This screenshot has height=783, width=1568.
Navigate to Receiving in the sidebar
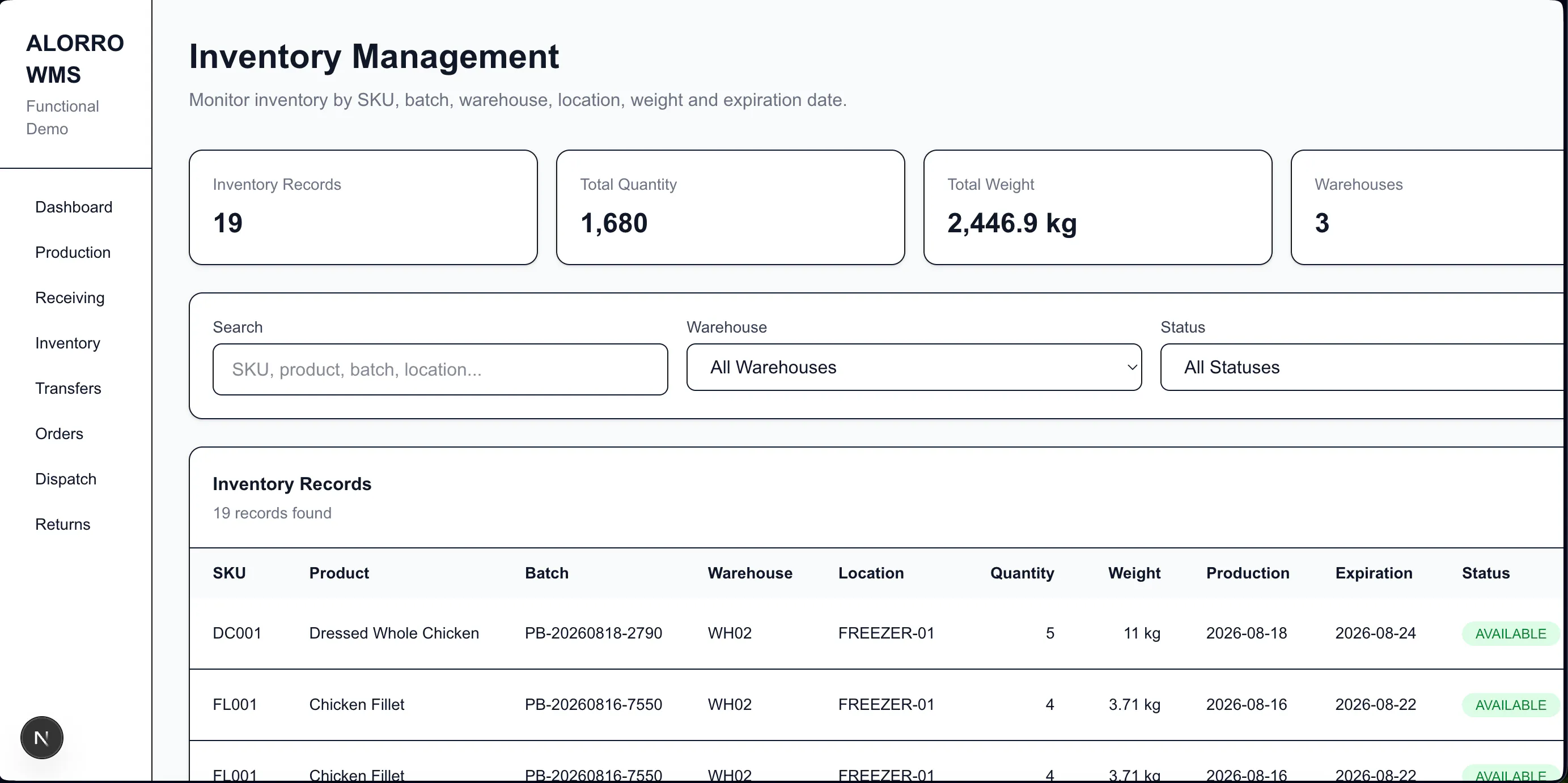click(x=70, y=297)
